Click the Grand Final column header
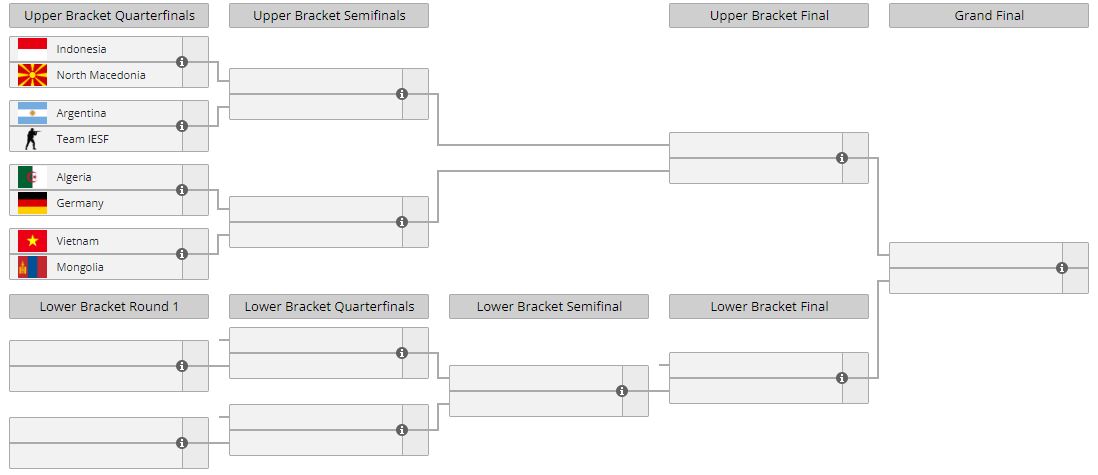The width and height of the screenshot is (1098, 475). click(x=988, y=16)
